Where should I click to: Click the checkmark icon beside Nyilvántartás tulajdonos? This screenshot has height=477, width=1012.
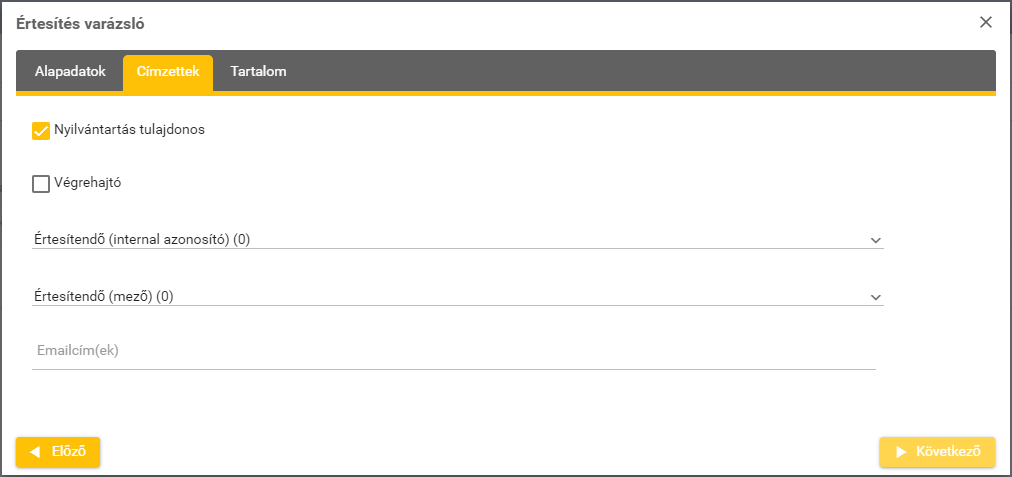point(41,131)
